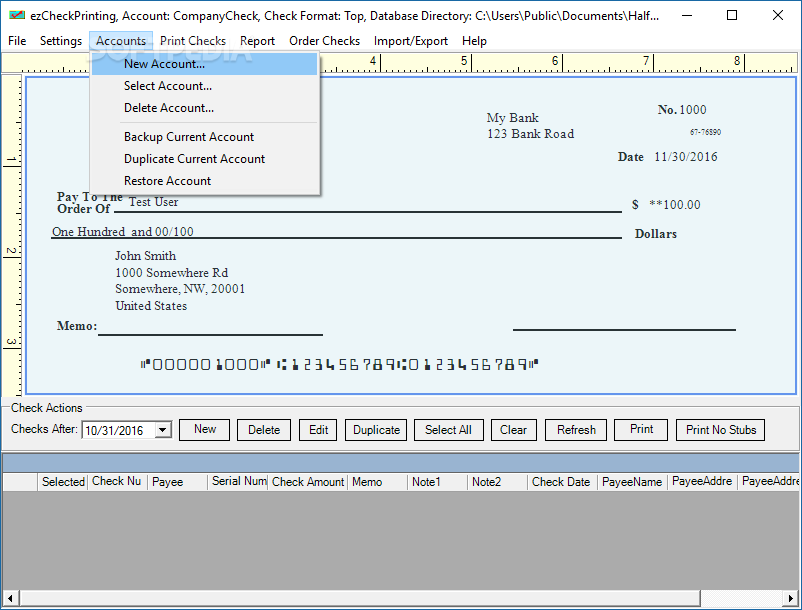This screenshot has width=802, height=610.
Task: Click the scroll left arrow of the grid
Action: pyautogui.click(x=10, y=597)
